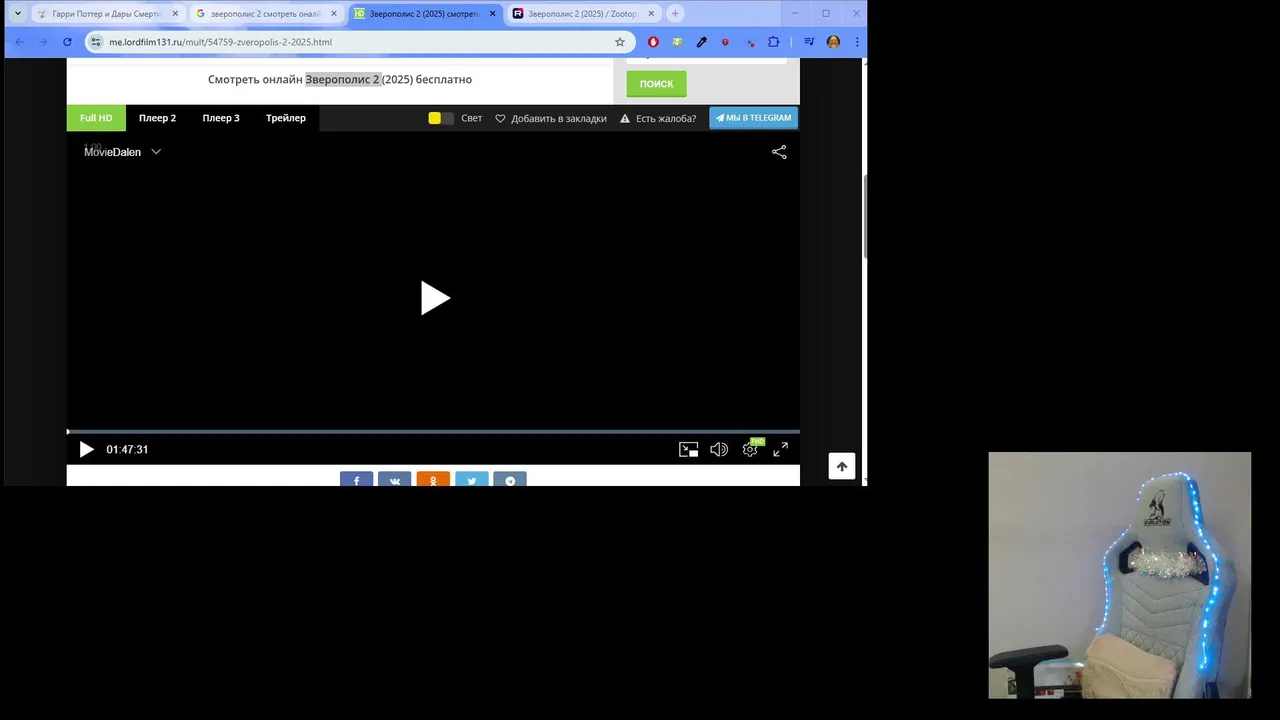Close the active lordfilm Зверополис tab
The width and height of the screenshot is (1280, 720).
(x=492, y=14)
